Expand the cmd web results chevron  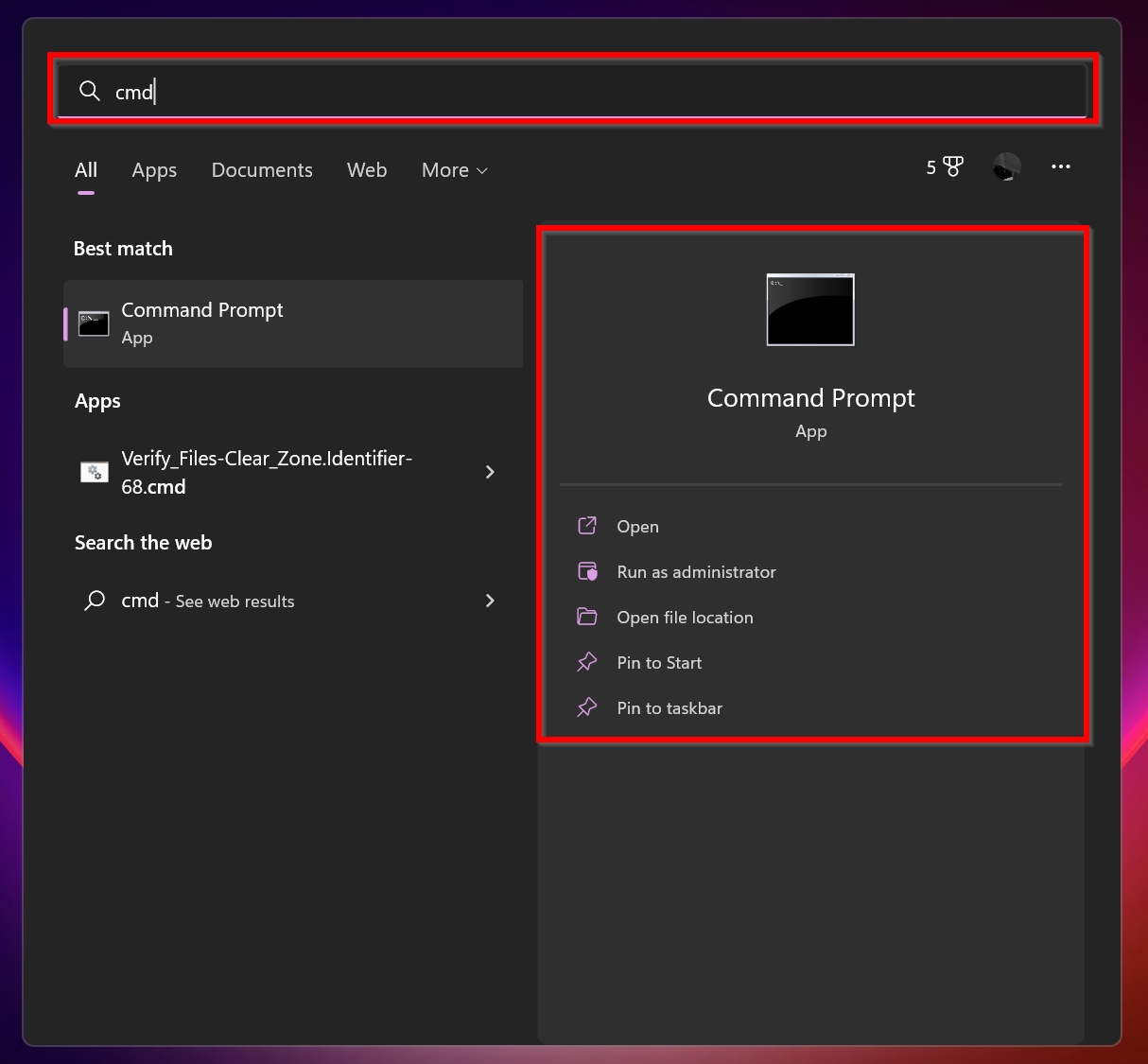(490, 601)
